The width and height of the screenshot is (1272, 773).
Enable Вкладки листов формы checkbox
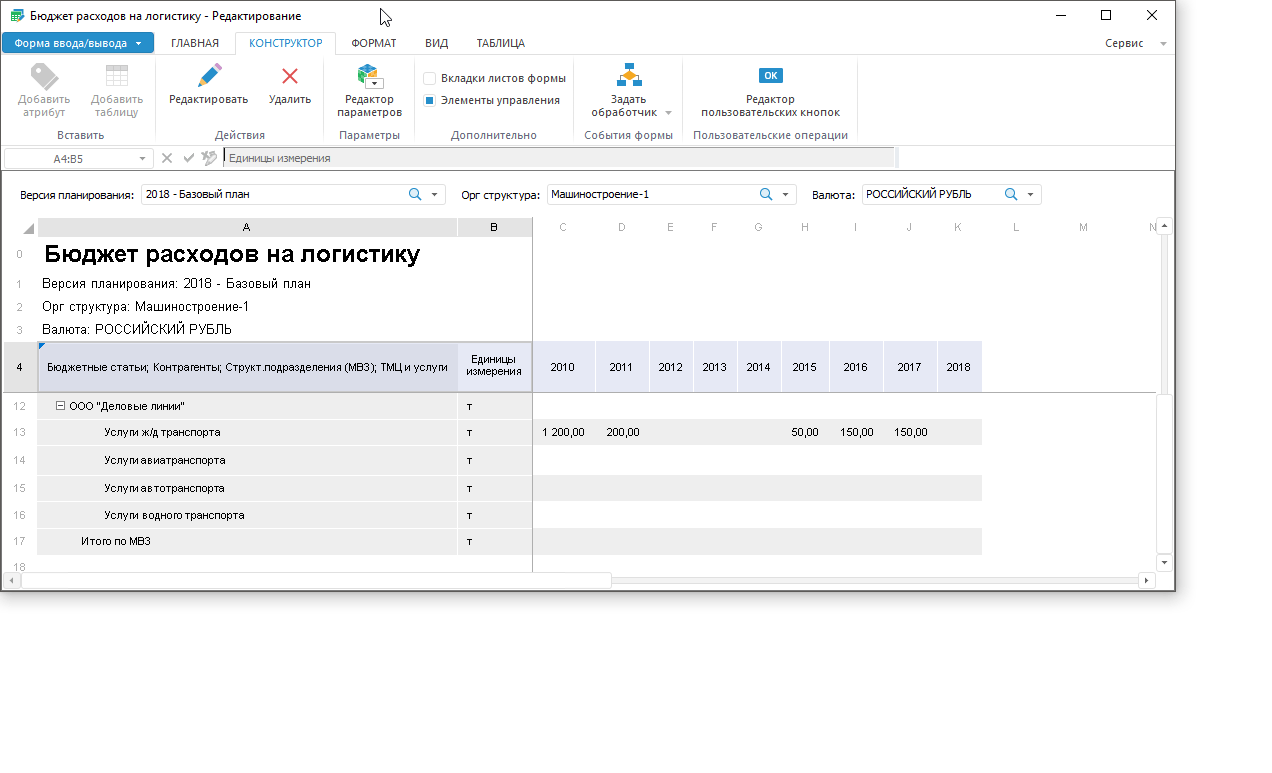point(429,78)
